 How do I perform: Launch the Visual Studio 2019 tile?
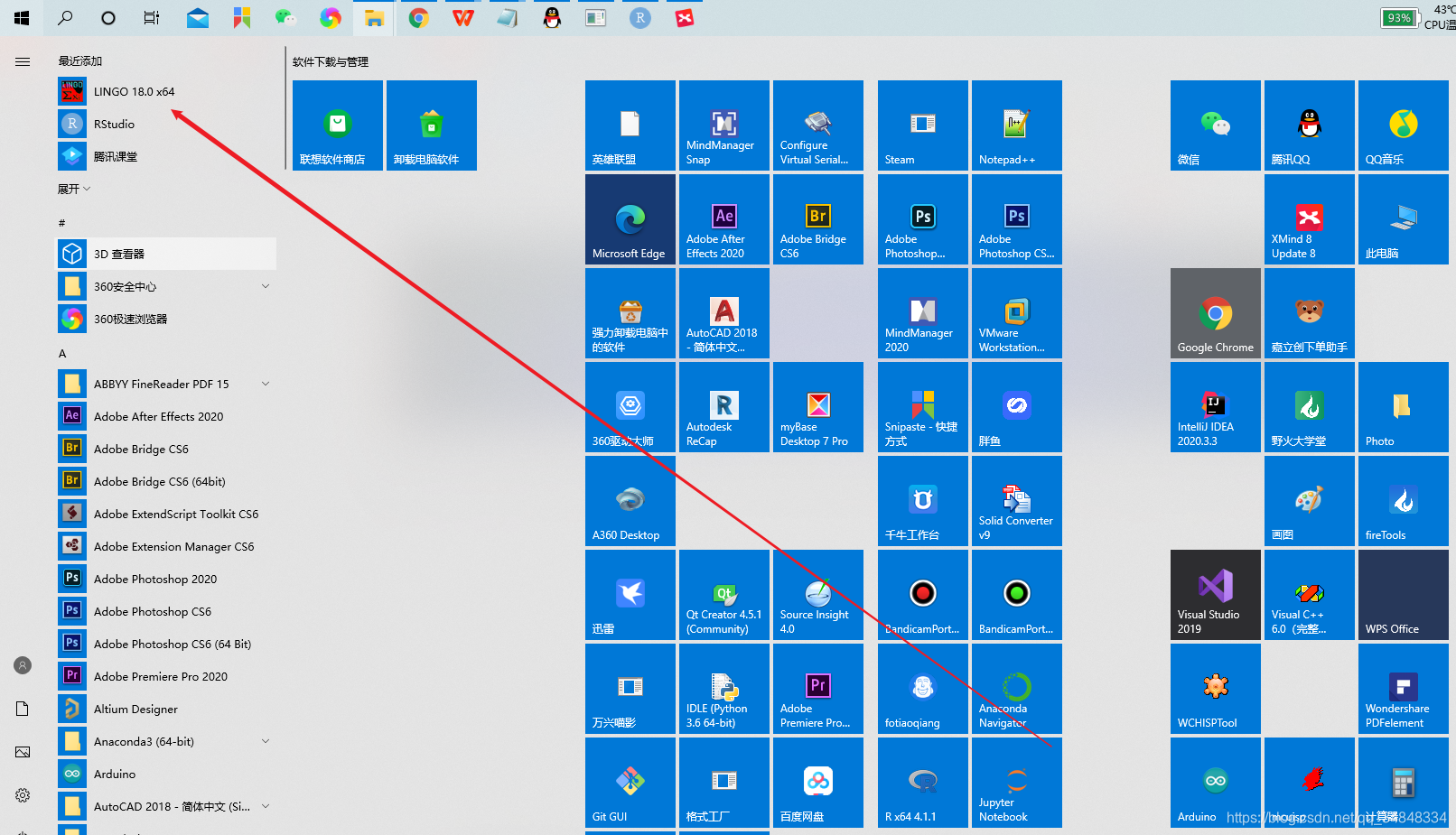pyautogui.click(x=1216, y=595)
